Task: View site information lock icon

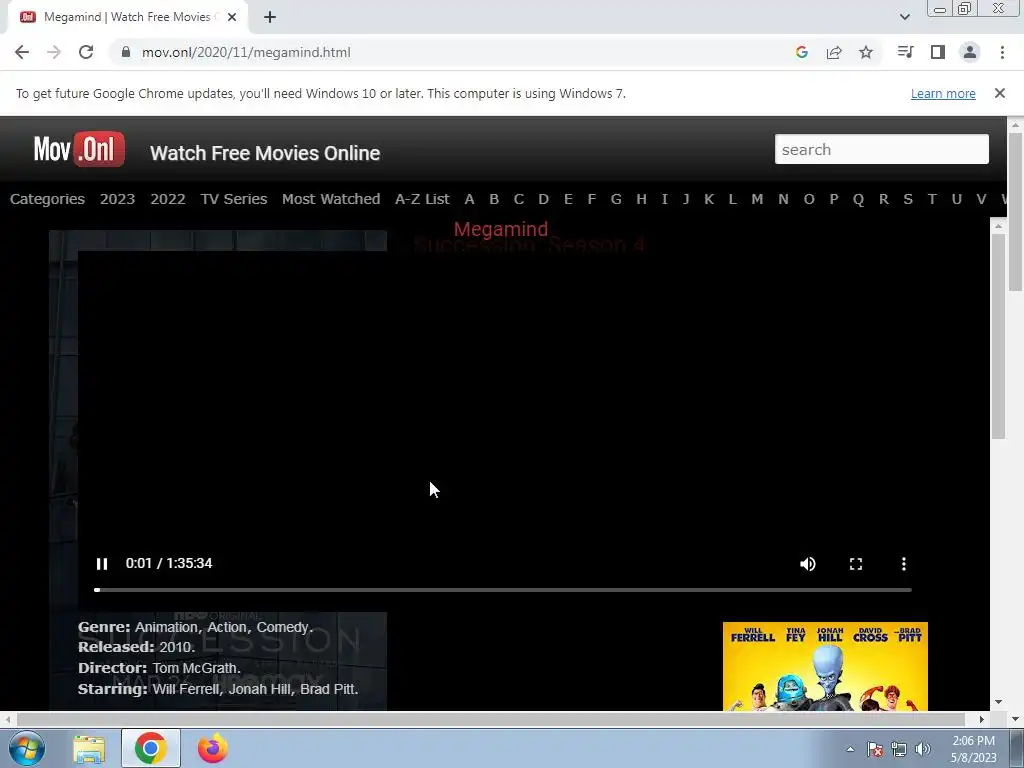Action: [x=126, y=52]
